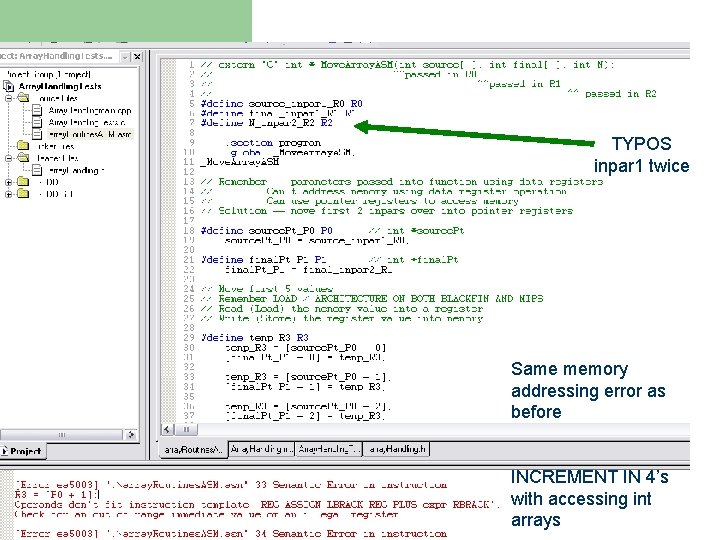The image size is (720, 540).
Task: Click line 33 'temp_R3 = [sourcePt_P0 + 1]'
Action: click(x=308, y=377)
